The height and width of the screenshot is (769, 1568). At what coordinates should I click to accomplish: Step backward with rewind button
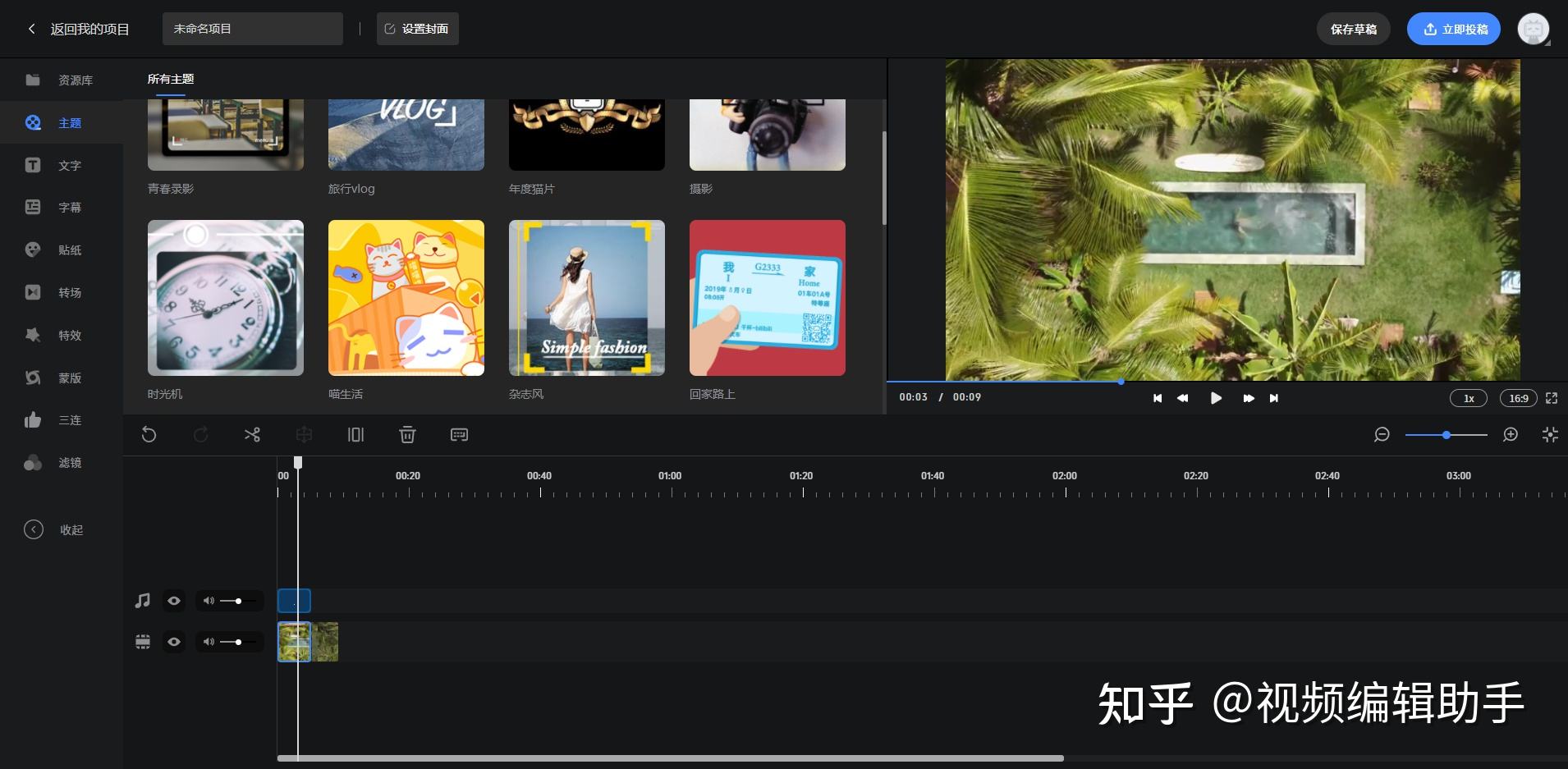tap(1182, 398)
